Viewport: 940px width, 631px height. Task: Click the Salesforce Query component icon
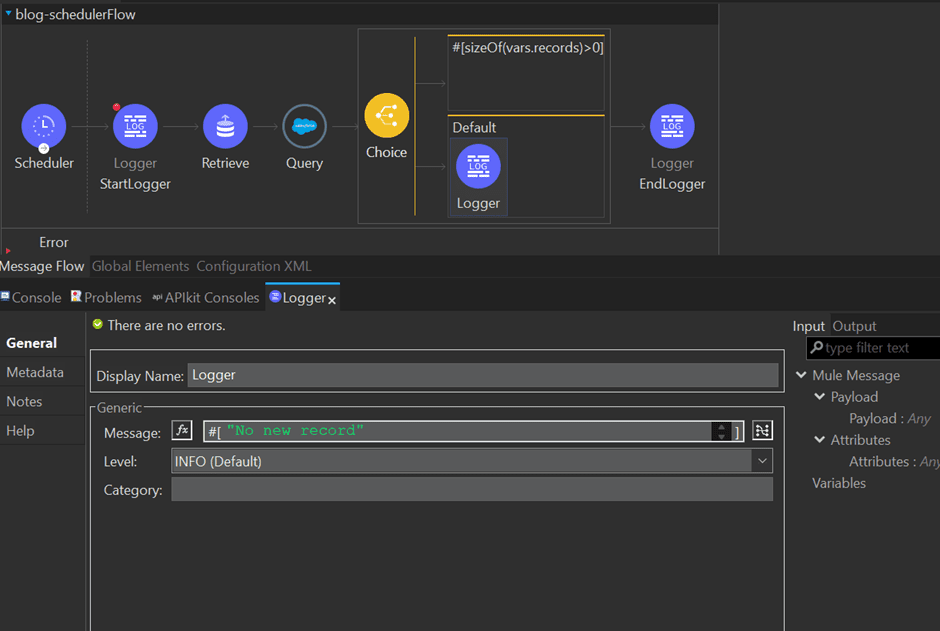point(304,125)
